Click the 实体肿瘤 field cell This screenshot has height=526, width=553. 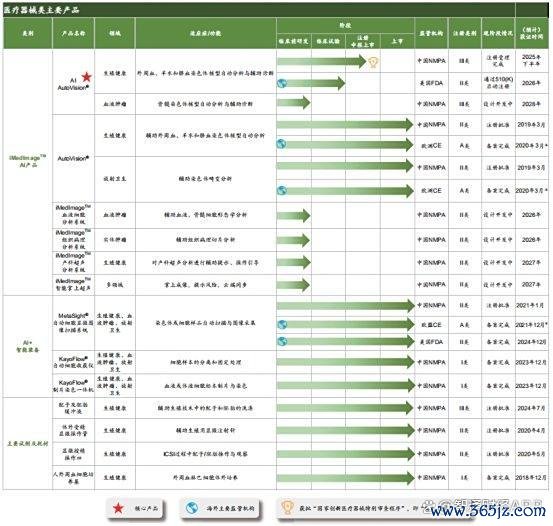click(115, 240)
